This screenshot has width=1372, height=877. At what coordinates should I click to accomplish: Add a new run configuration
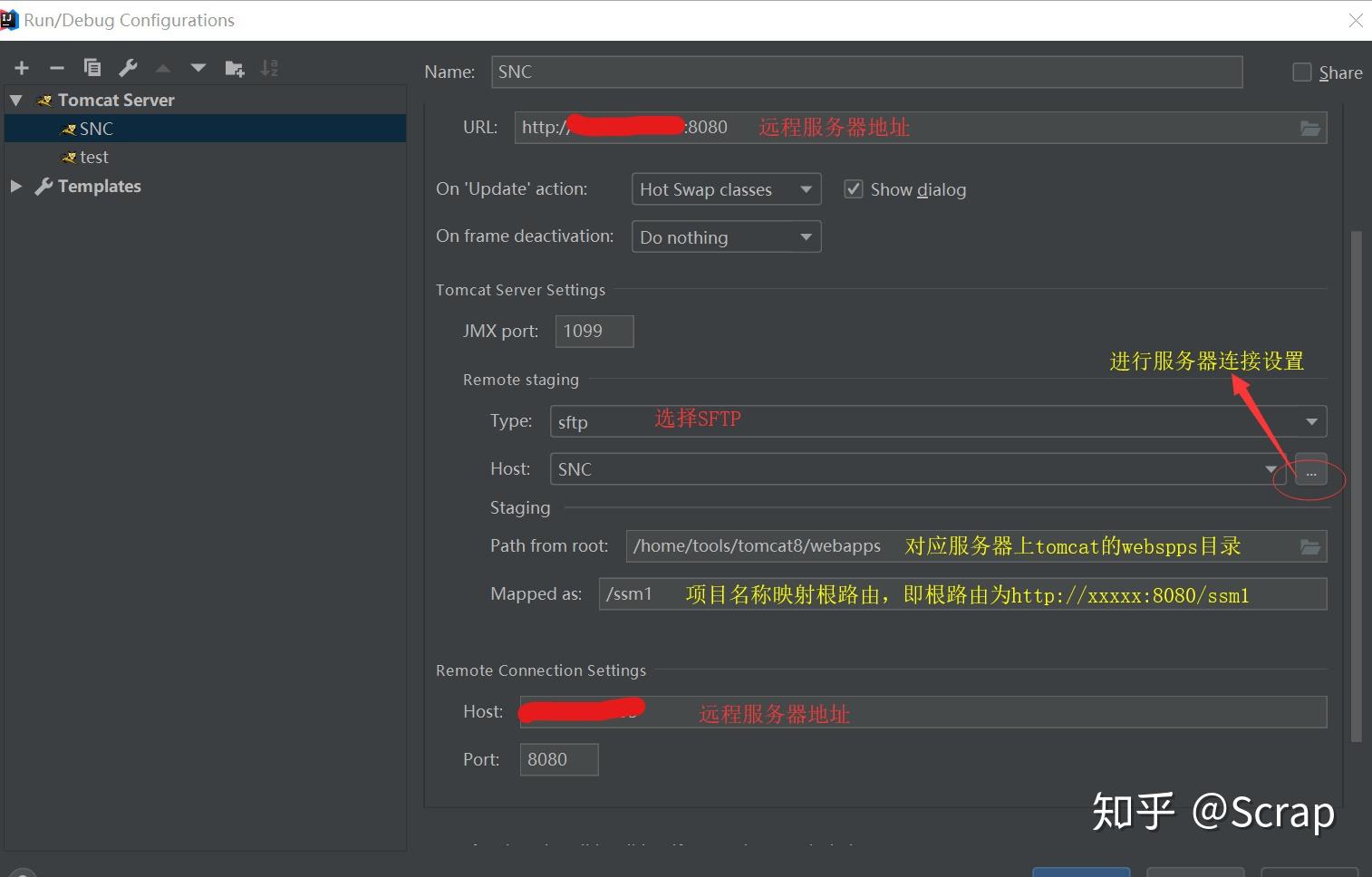click(x=21, y=67)
